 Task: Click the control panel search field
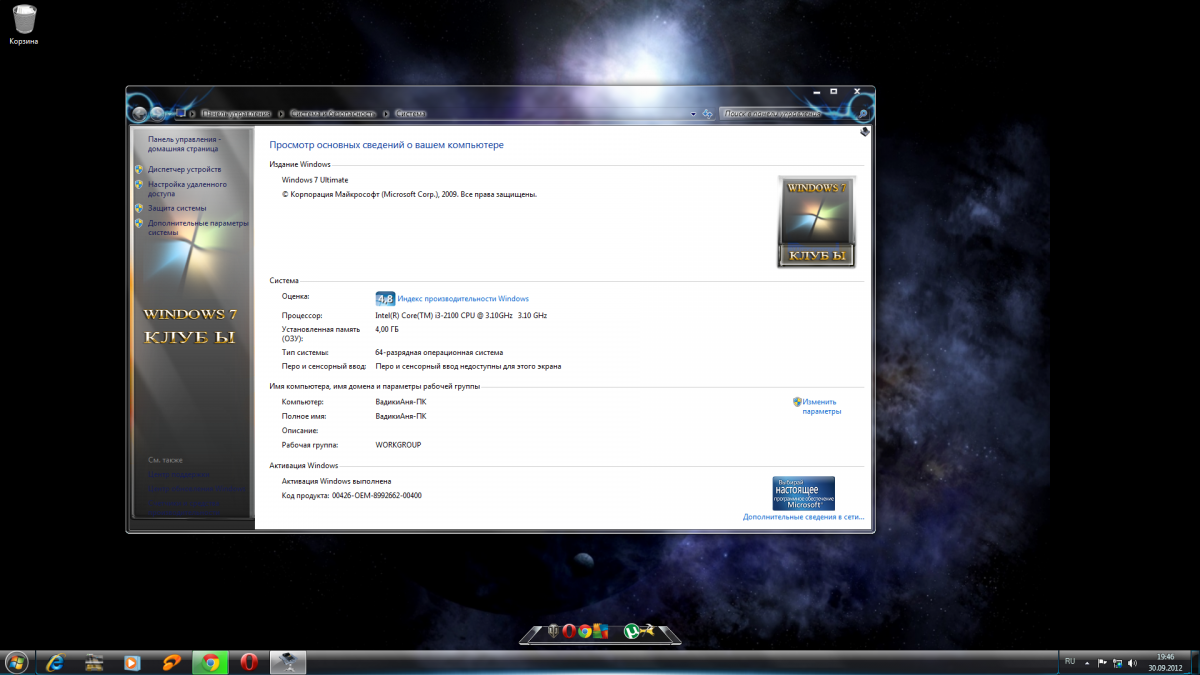pos(780,114)
